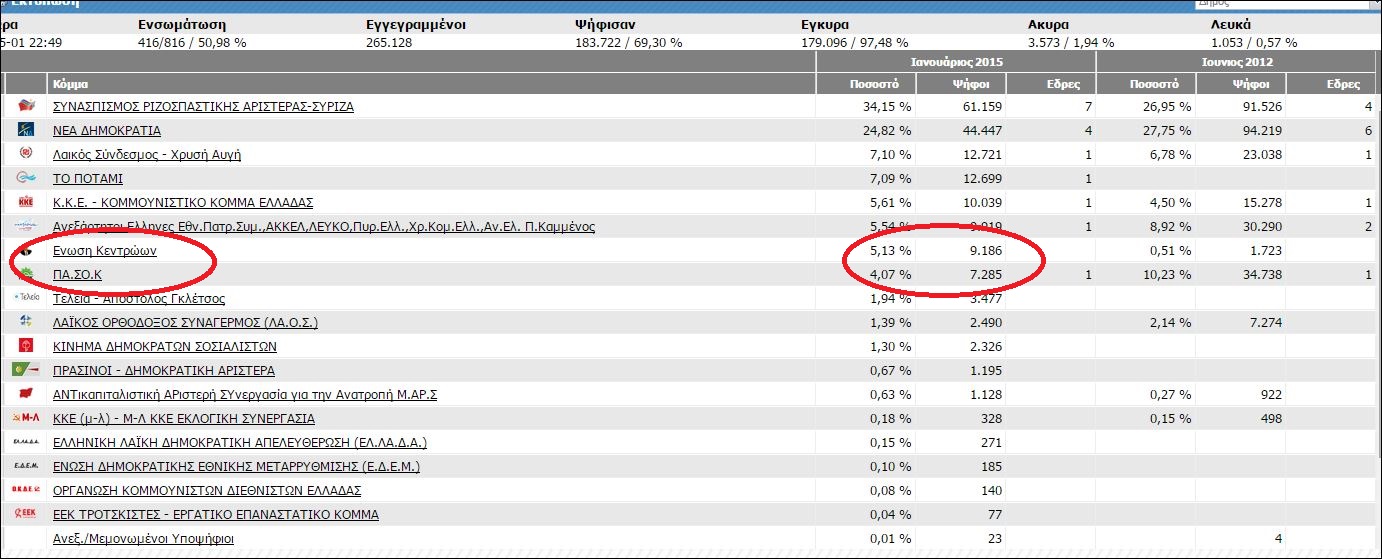Click the Ιούνιος 2012 column group header

coord(1236,62)
